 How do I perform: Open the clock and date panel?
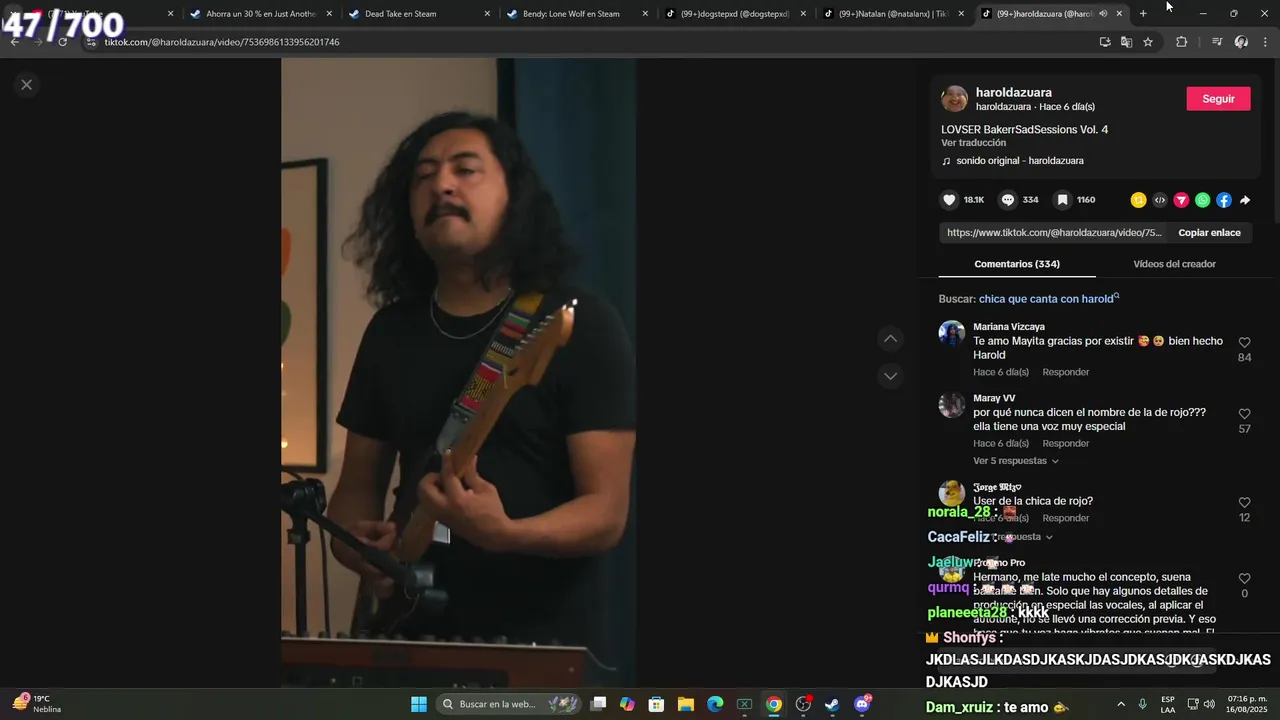[1248, 704]
